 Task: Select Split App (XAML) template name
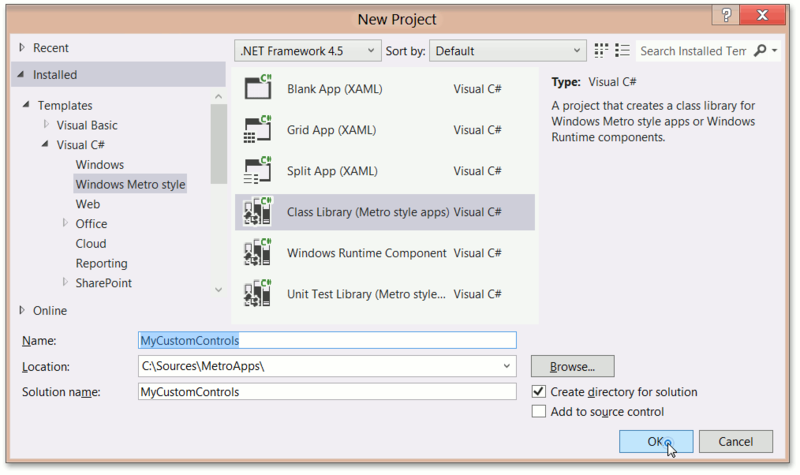[x=332, y=171]
